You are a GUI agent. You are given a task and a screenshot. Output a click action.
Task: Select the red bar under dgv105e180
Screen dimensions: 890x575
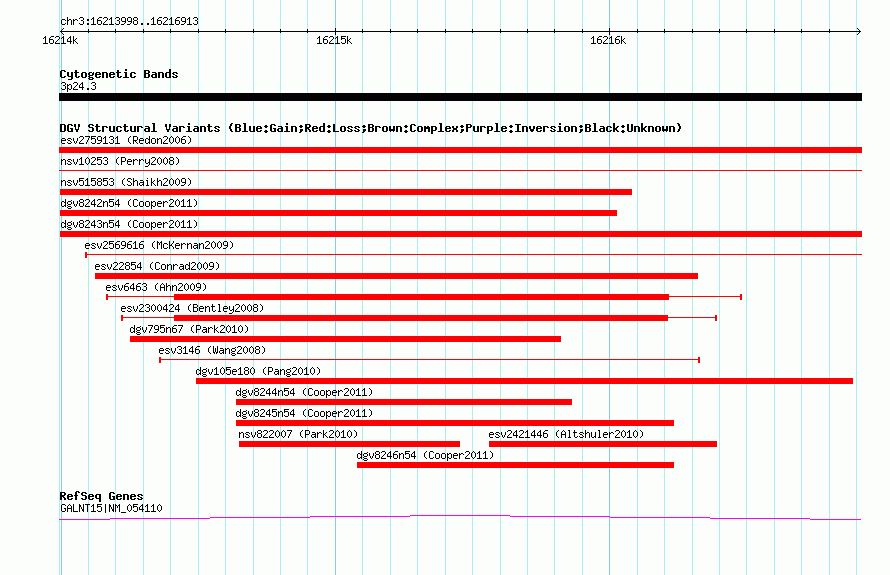point(524,381)
